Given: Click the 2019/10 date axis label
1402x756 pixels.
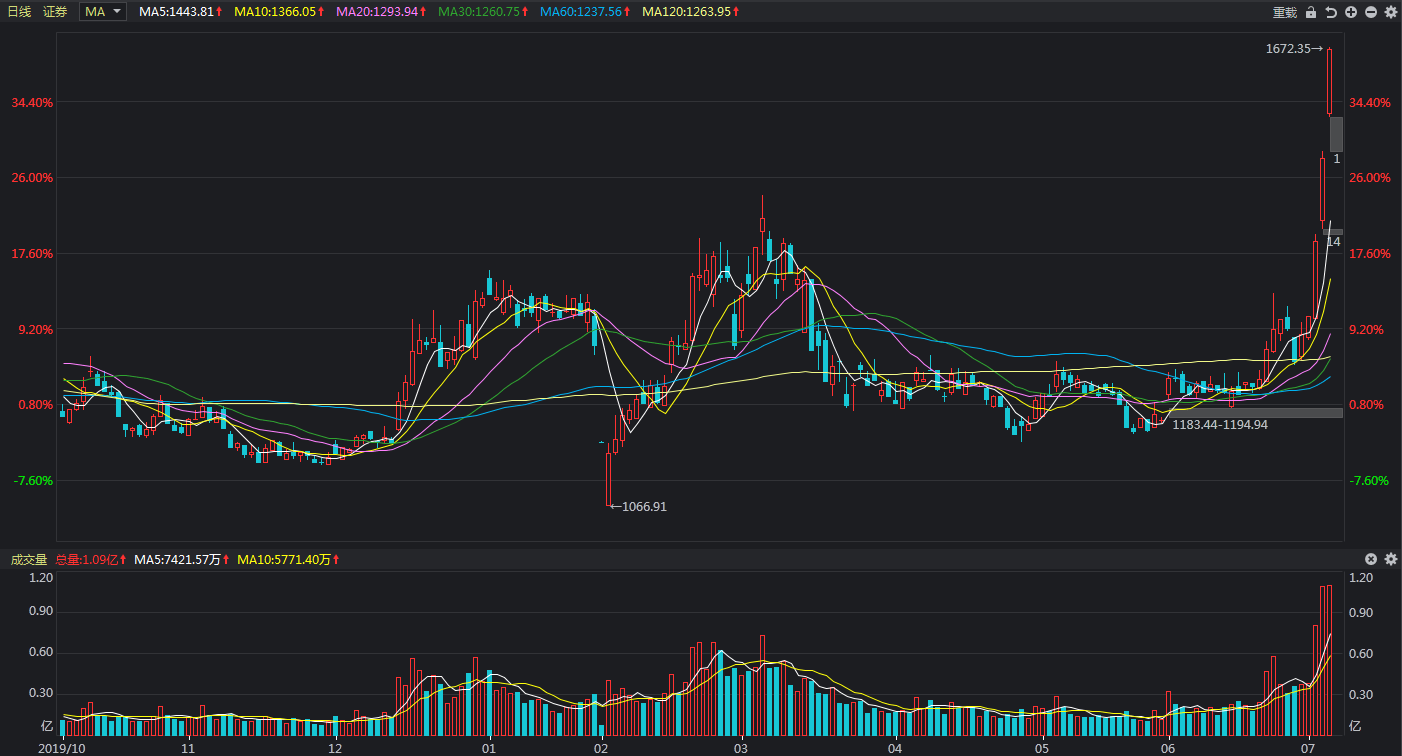Looking at the screenshot, I should coord(61,747).
